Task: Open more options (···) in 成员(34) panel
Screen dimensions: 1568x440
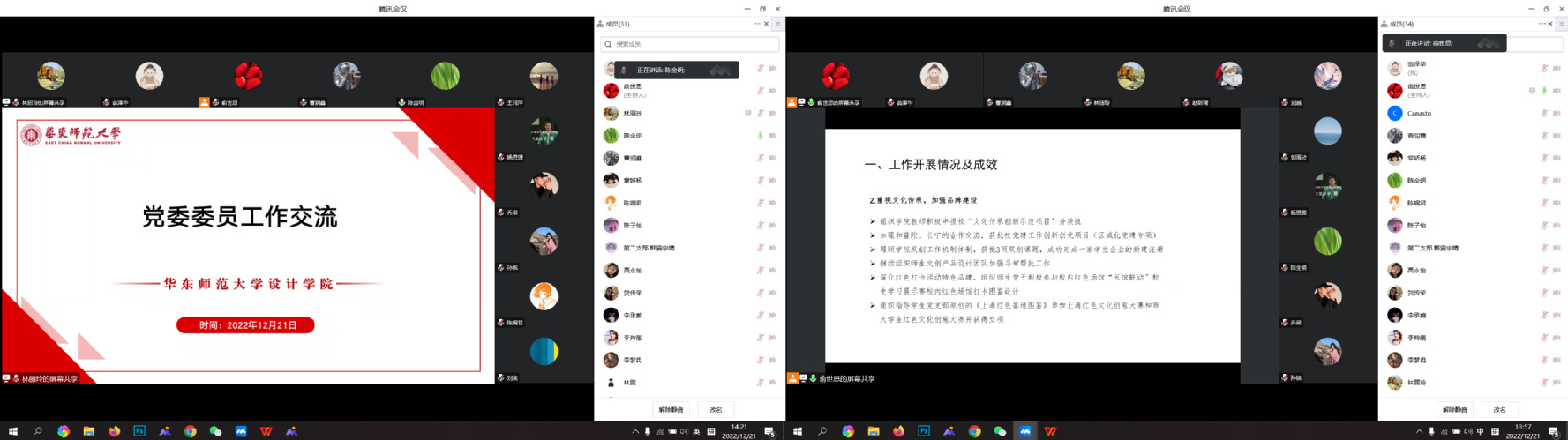Action: (1542, 24)
